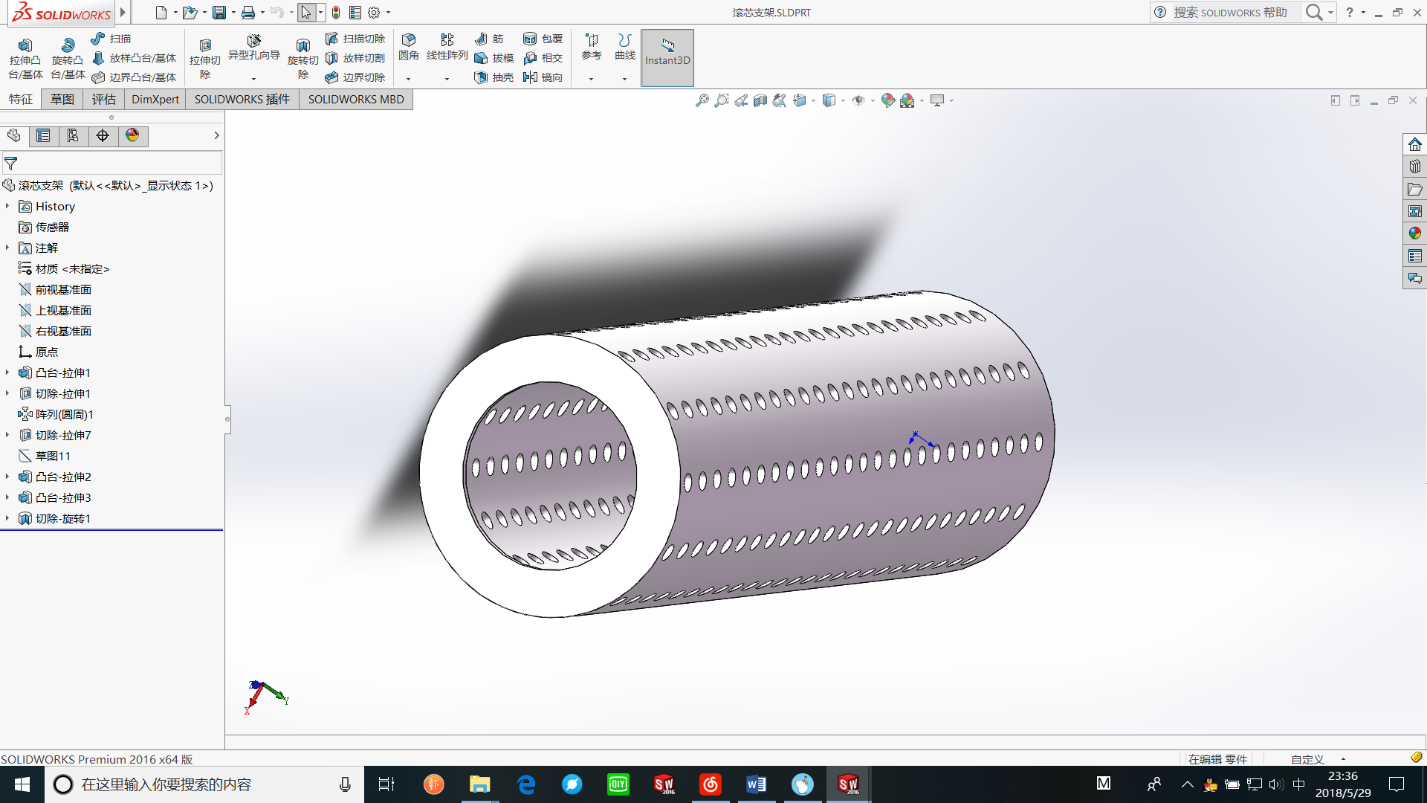Click the zoom to fit magnifier icon
This screenshot has height=803, width=1427.
702,100
